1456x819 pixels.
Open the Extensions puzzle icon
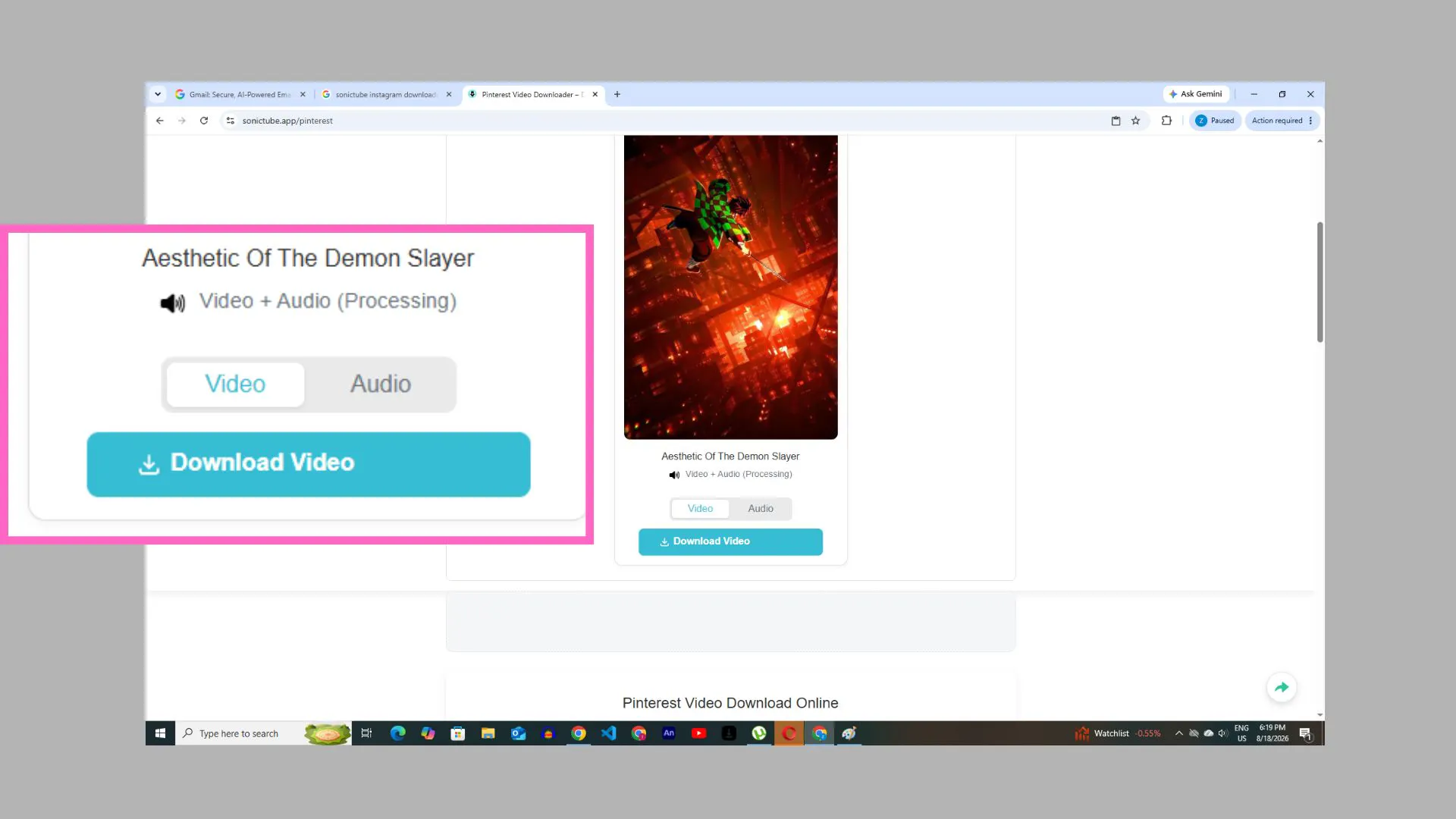[x=1166, y=121]
